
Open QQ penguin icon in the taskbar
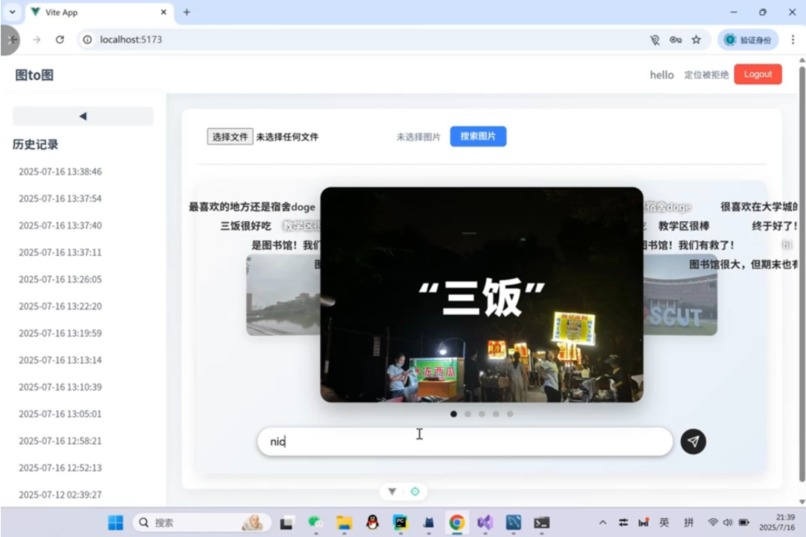(x=372, y=523)
